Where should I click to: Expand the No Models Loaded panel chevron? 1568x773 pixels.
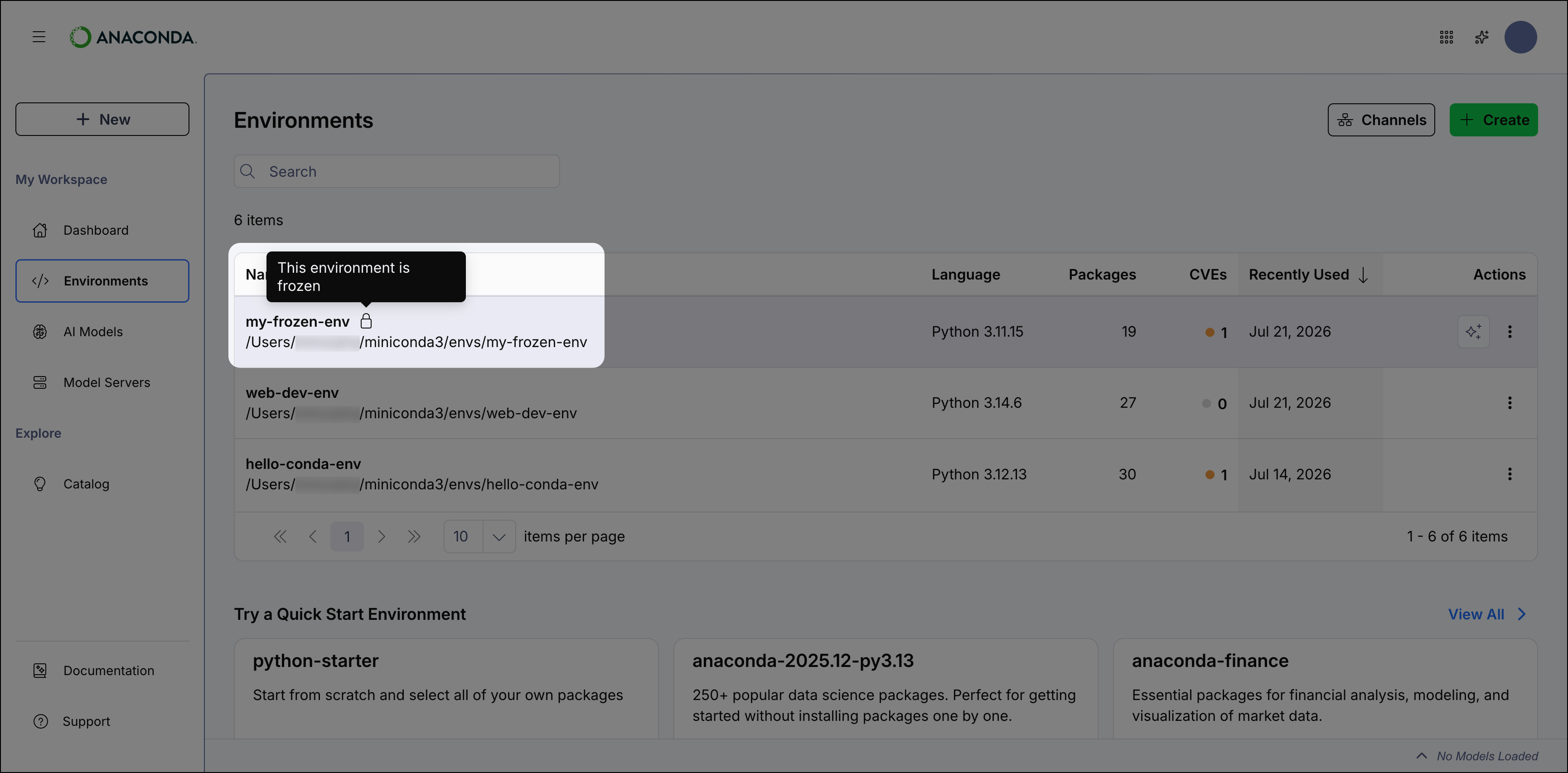pos(1421,756)
